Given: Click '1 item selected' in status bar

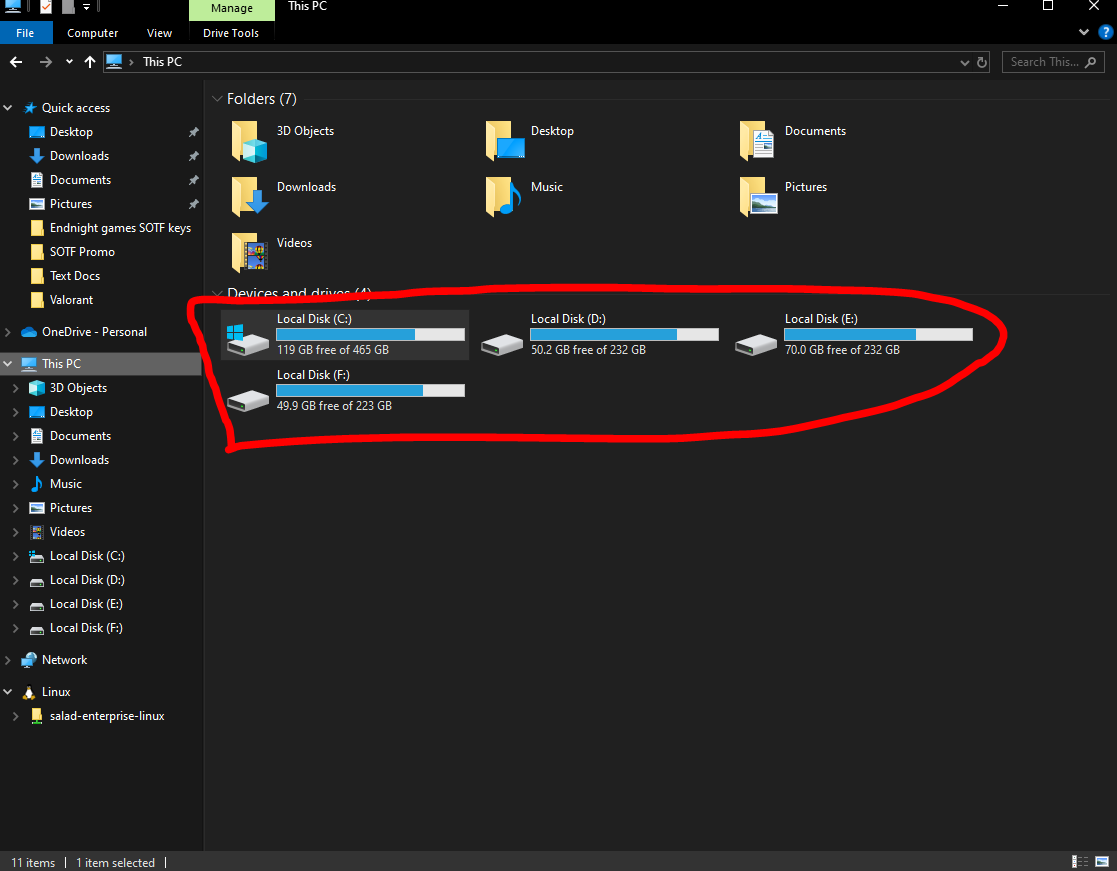Looking at the screenshot, I should point(115,862).
